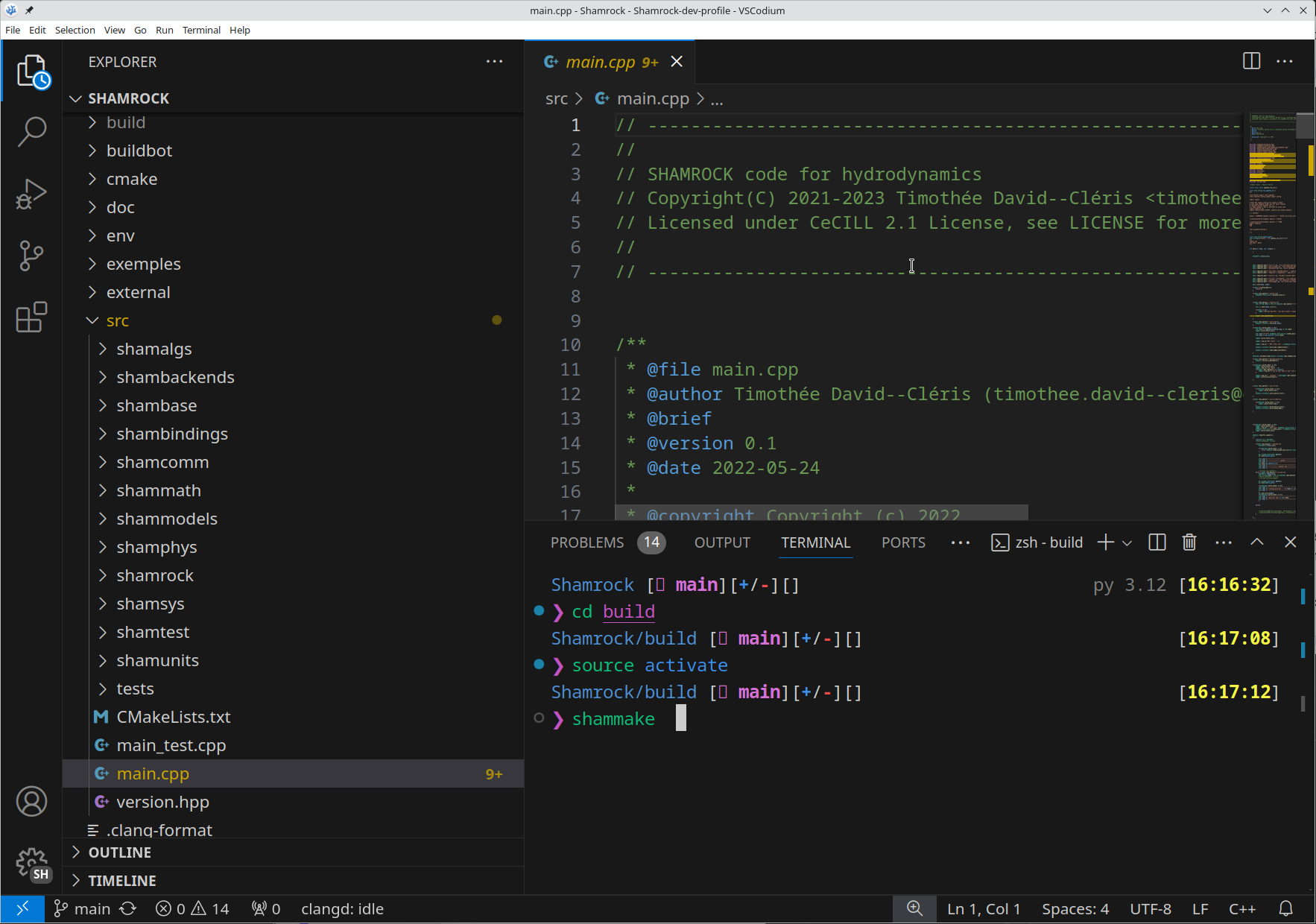Show additional panel views ellipsis
This screenshot has width=1316, height=924.
[x=961, y=542]
